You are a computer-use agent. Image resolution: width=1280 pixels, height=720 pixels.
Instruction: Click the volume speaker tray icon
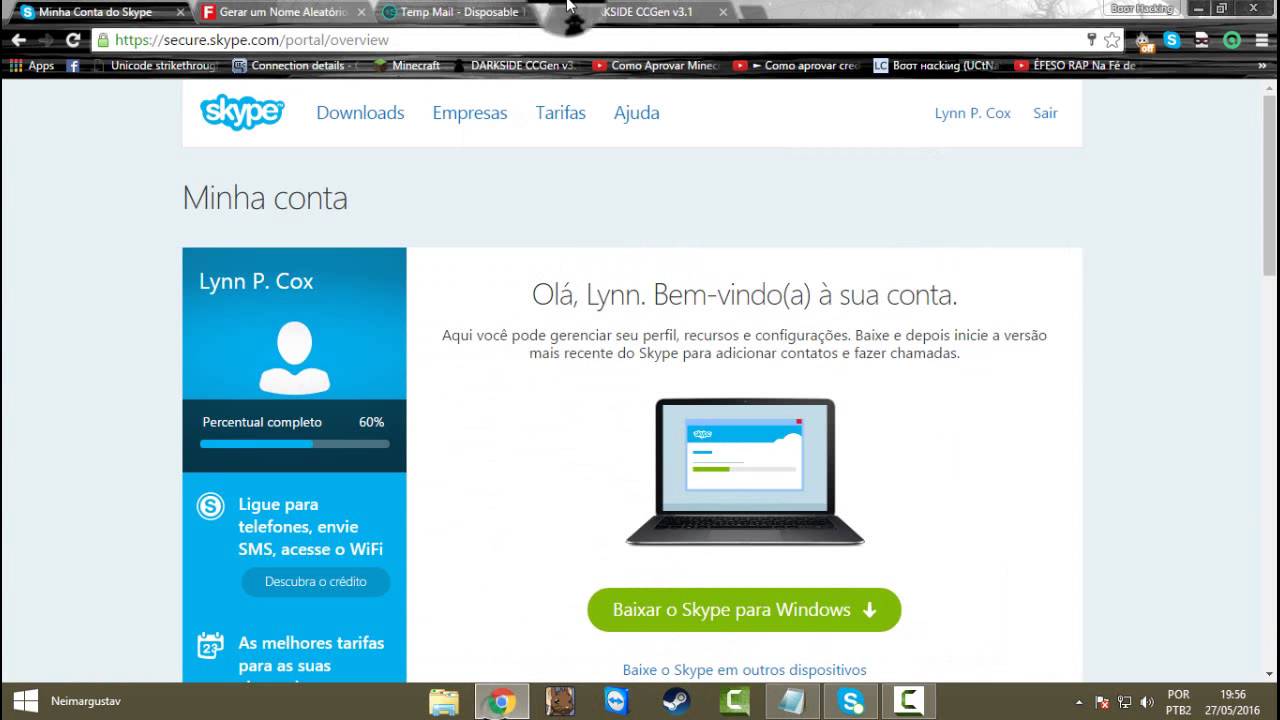[1147, 702]
